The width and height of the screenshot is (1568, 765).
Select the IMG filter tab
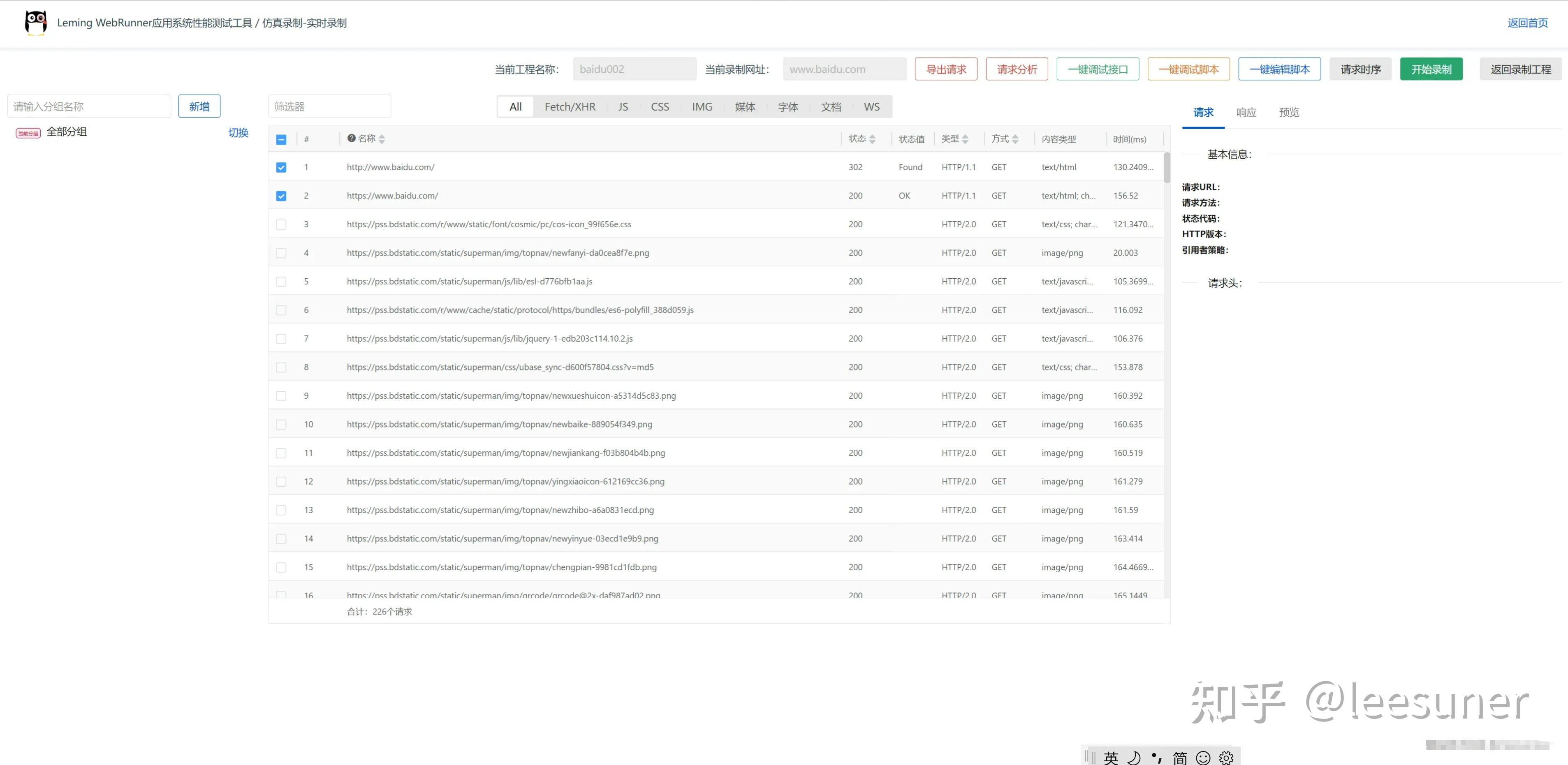[x=702, y=106]
